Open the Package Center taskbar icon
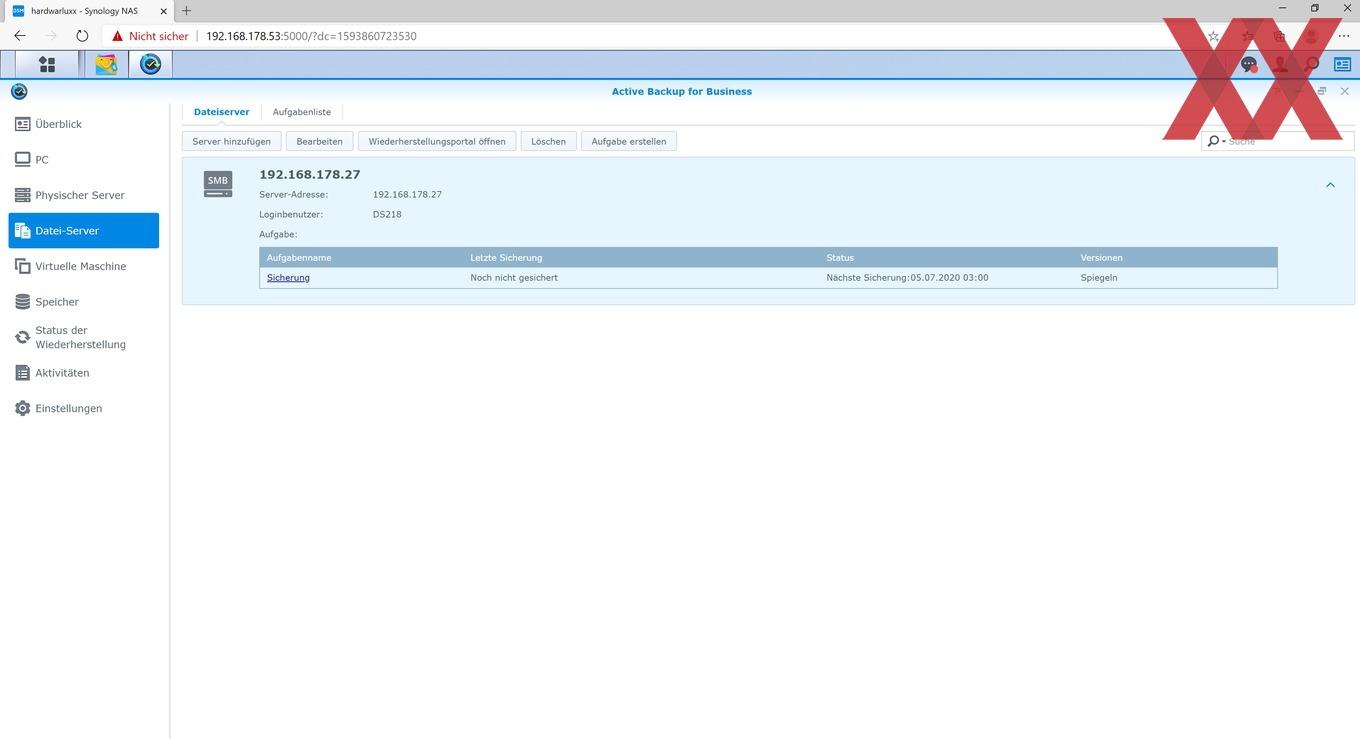Viewport: 1360px width, 739px height. pyautogui.click(x=106, y=64)
